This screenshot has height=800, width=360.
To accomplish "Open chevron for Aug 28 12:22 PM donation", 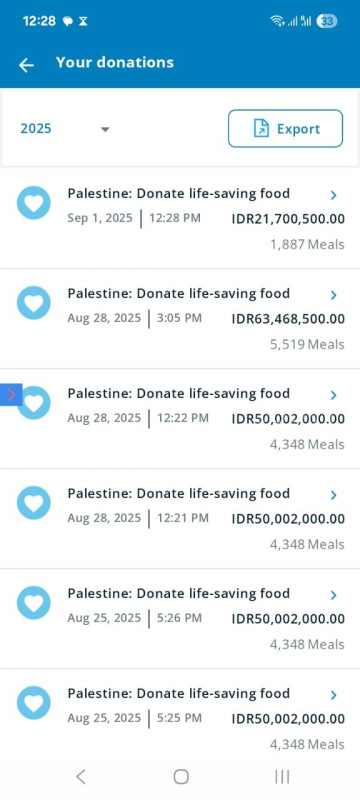I will pyautogui.click(x=333, y=395).
